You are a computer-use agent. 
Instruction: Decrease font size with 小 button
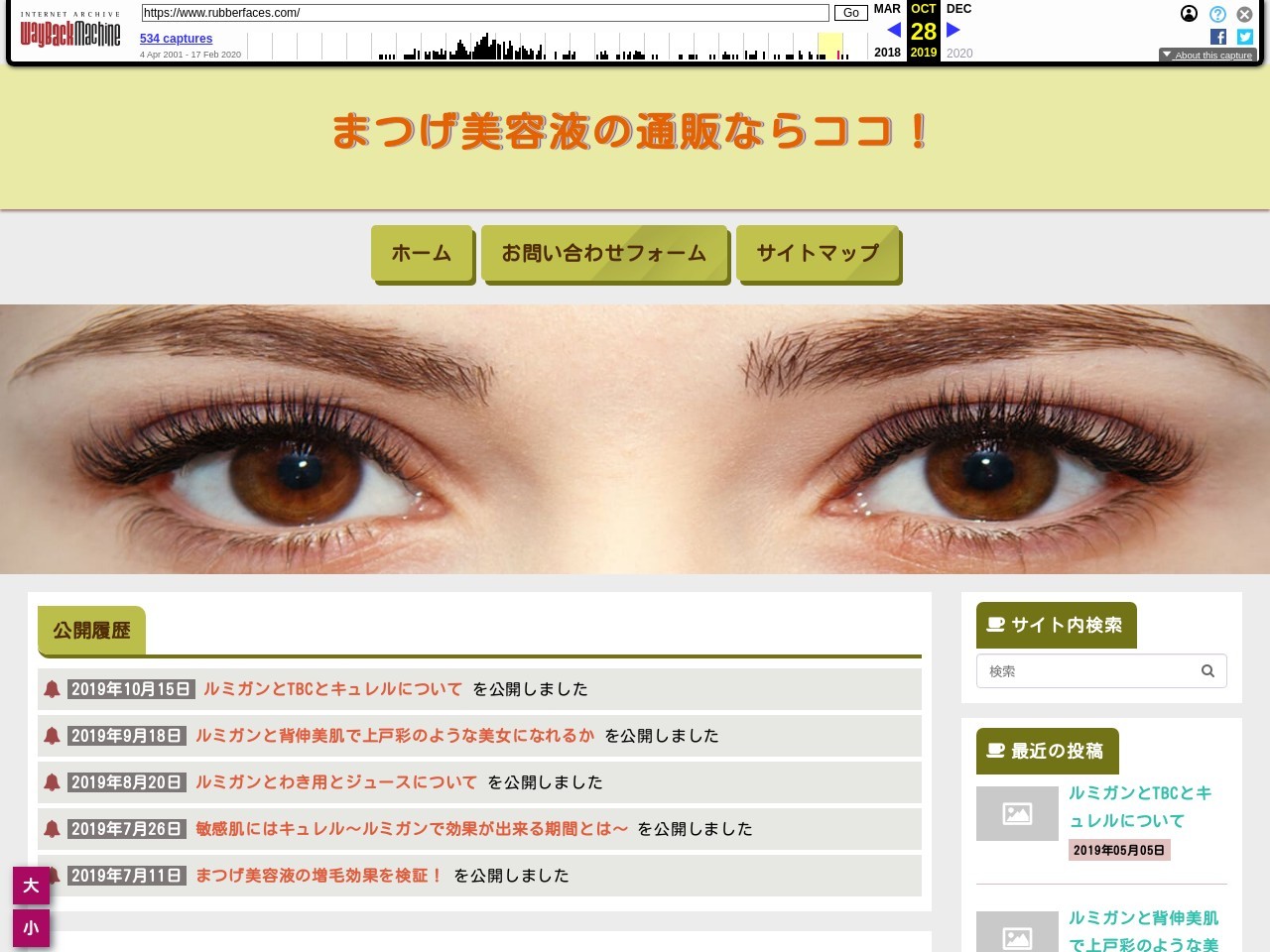coord(31,928)
